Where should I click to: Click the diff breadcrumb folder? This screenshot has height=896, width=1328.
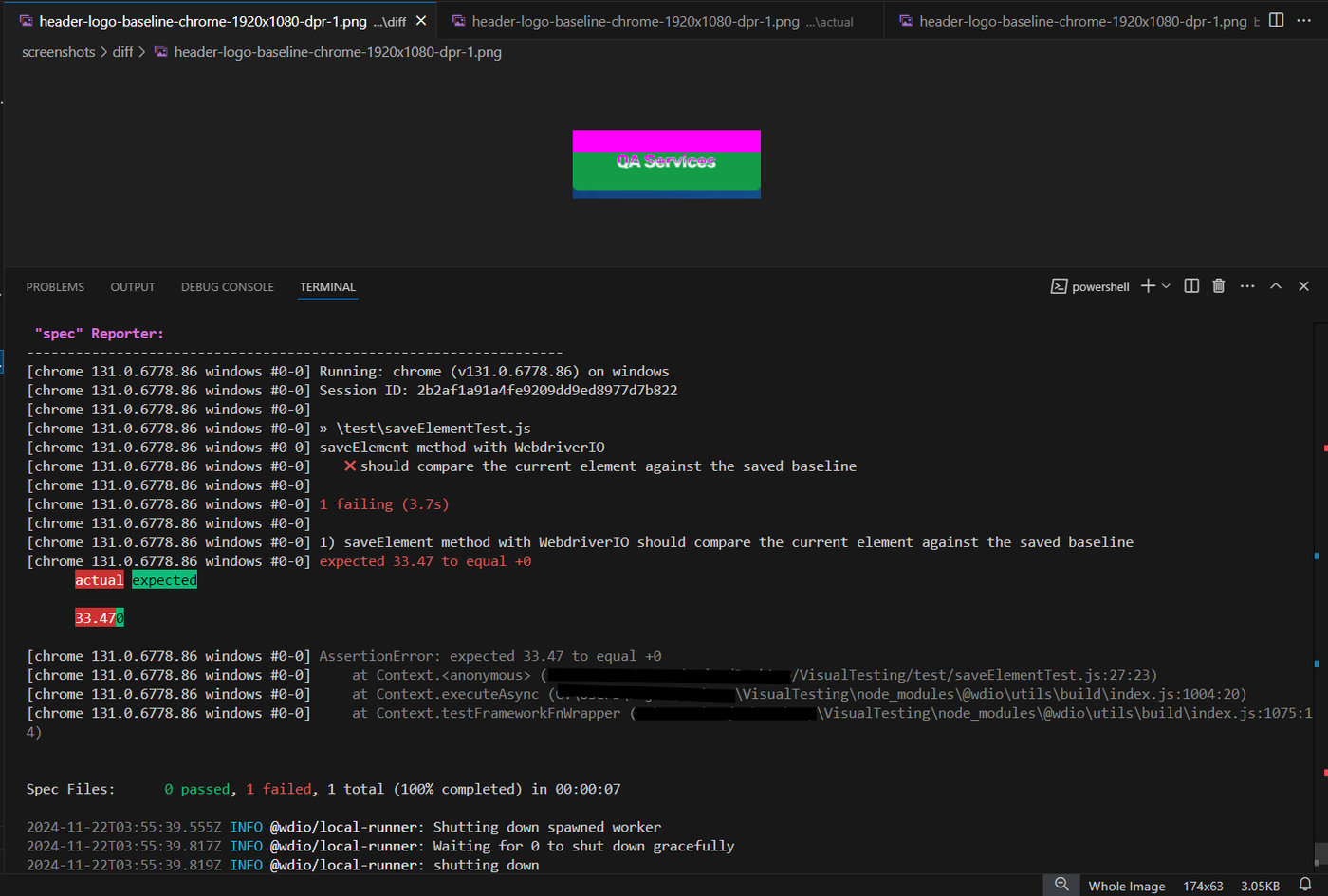[123, 52]
